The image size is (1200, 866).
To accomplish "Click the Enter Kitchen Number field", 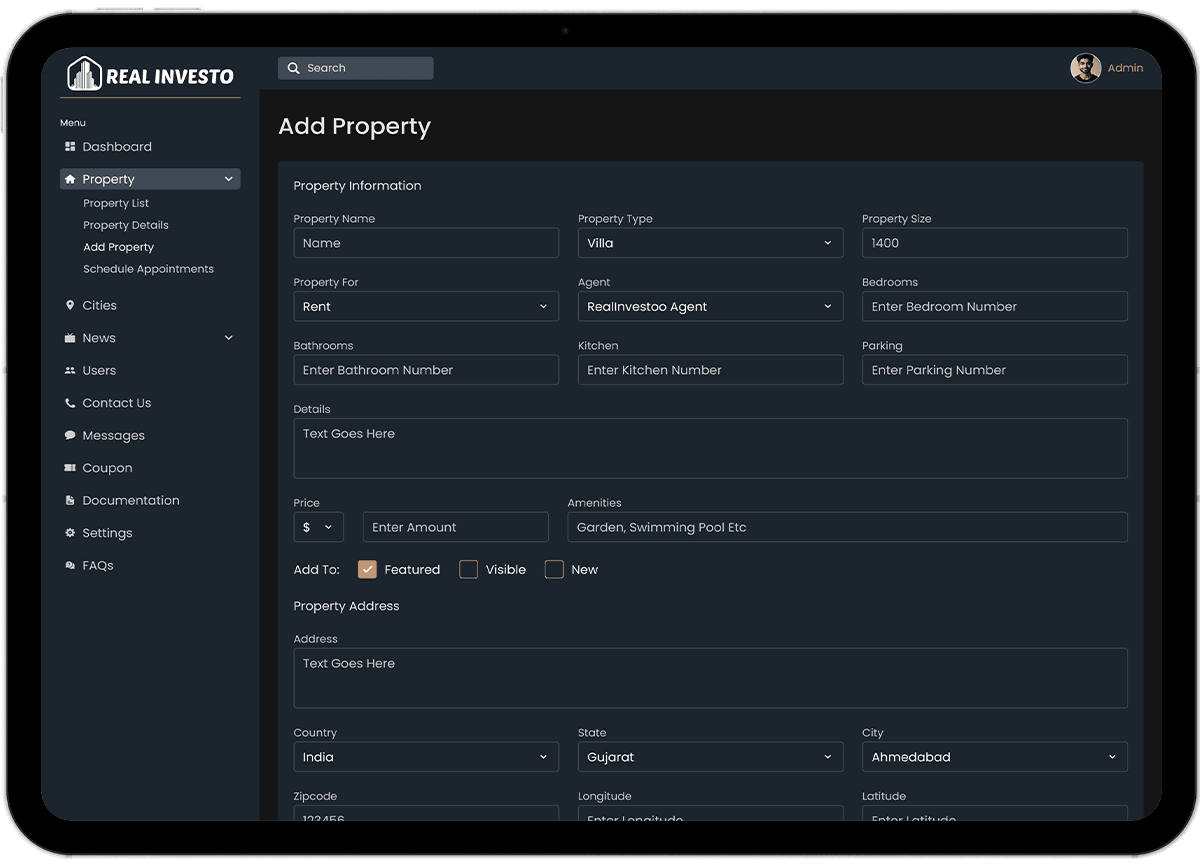I will click(x=711, y=370).
